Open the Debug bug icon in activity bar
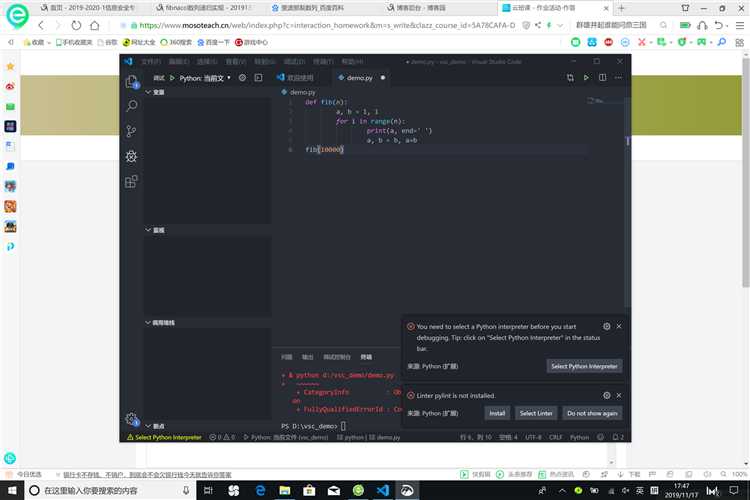The image size is (750, 500). (x=131, y=156)
